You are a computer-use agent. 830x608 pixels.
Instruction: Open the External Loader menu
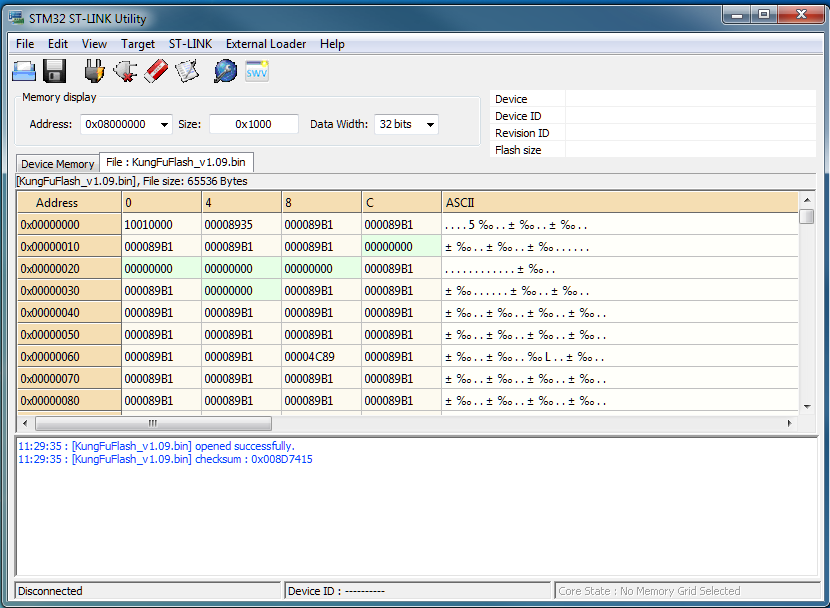(266, 44)
